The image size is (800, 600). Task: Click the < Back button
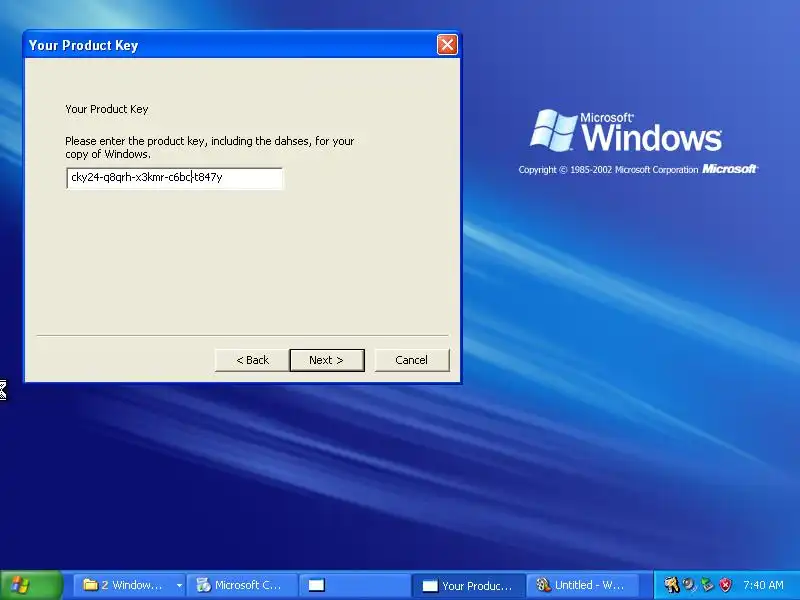point(252,360)
